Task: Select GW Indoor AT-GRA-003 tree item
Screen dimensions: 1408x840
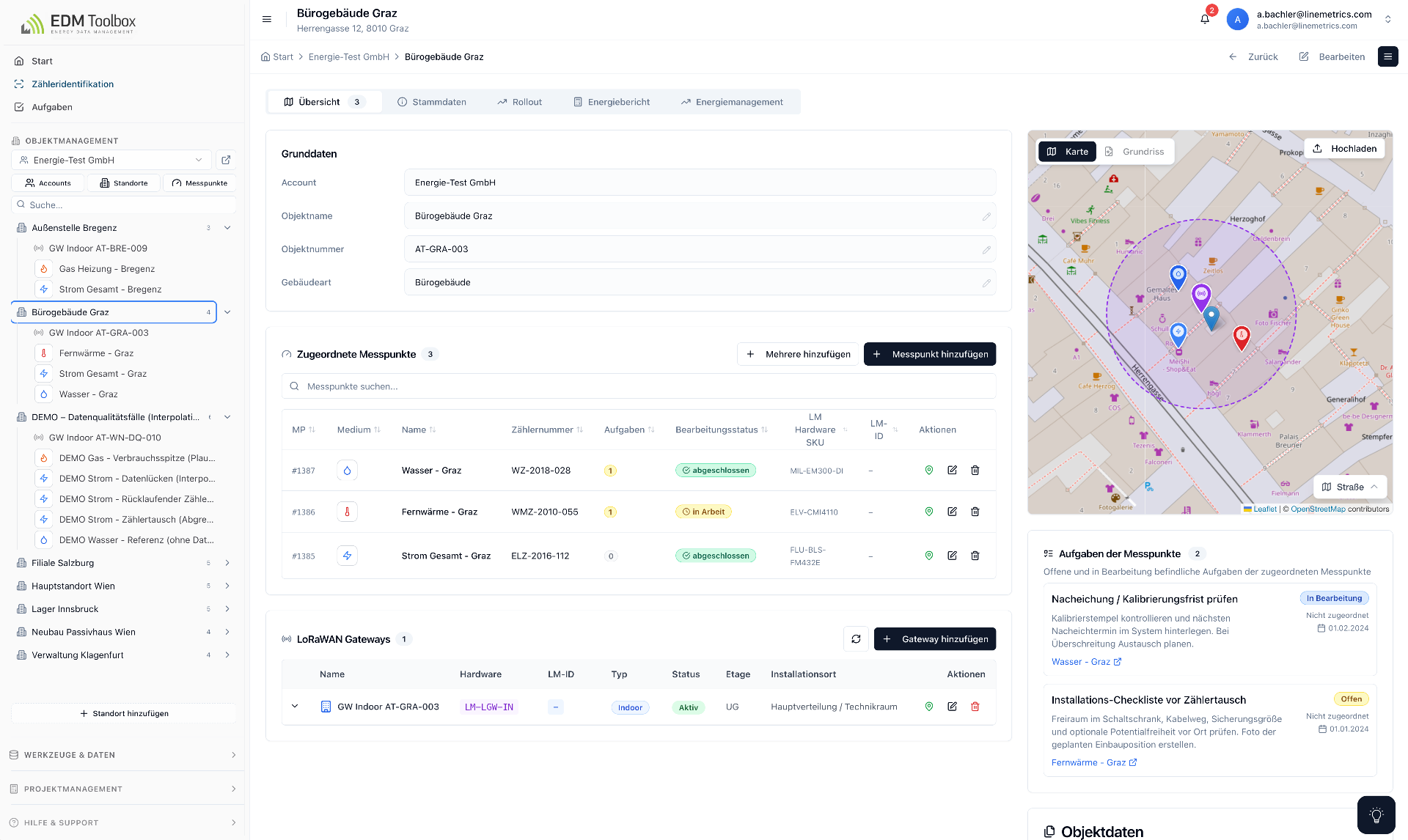Action: (98, 333)
